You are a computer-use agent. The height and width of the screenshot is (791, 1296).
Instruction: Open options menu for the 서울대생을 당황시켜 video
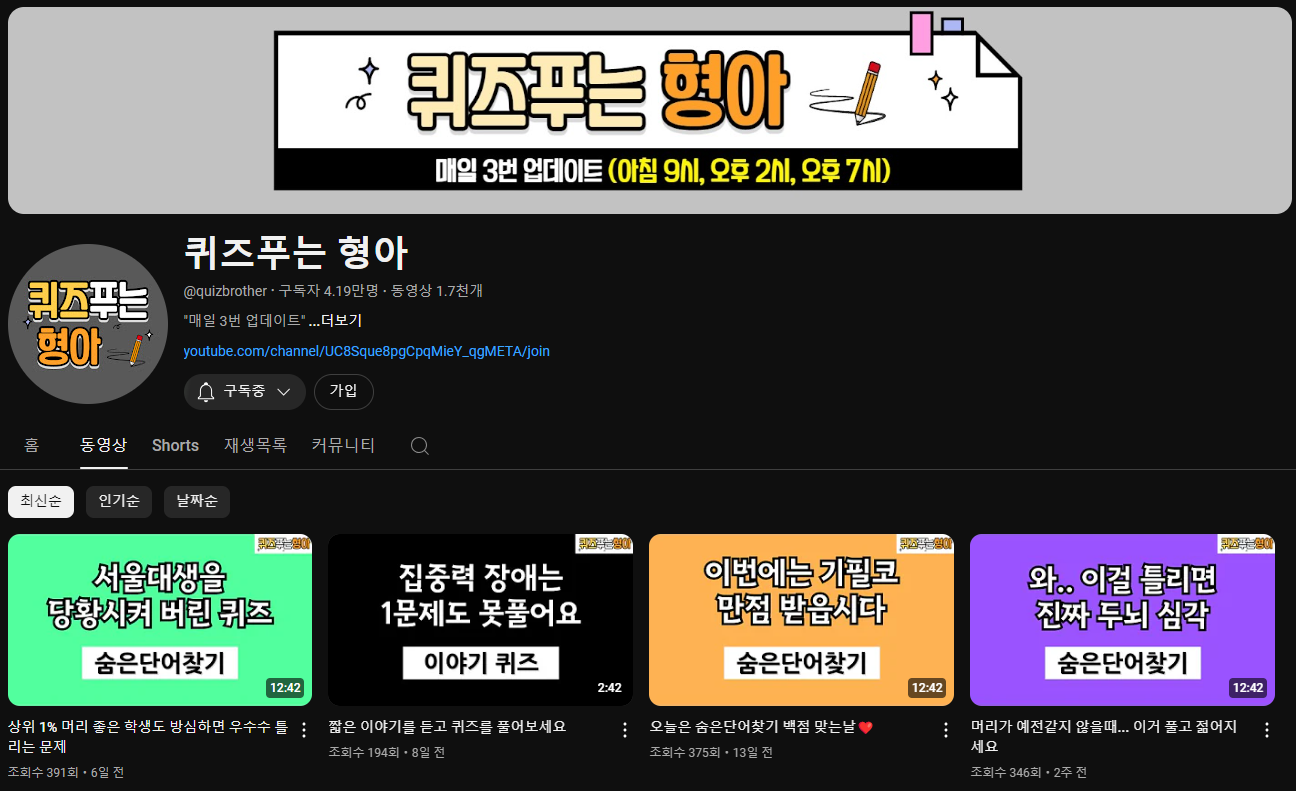pos(303,730)
